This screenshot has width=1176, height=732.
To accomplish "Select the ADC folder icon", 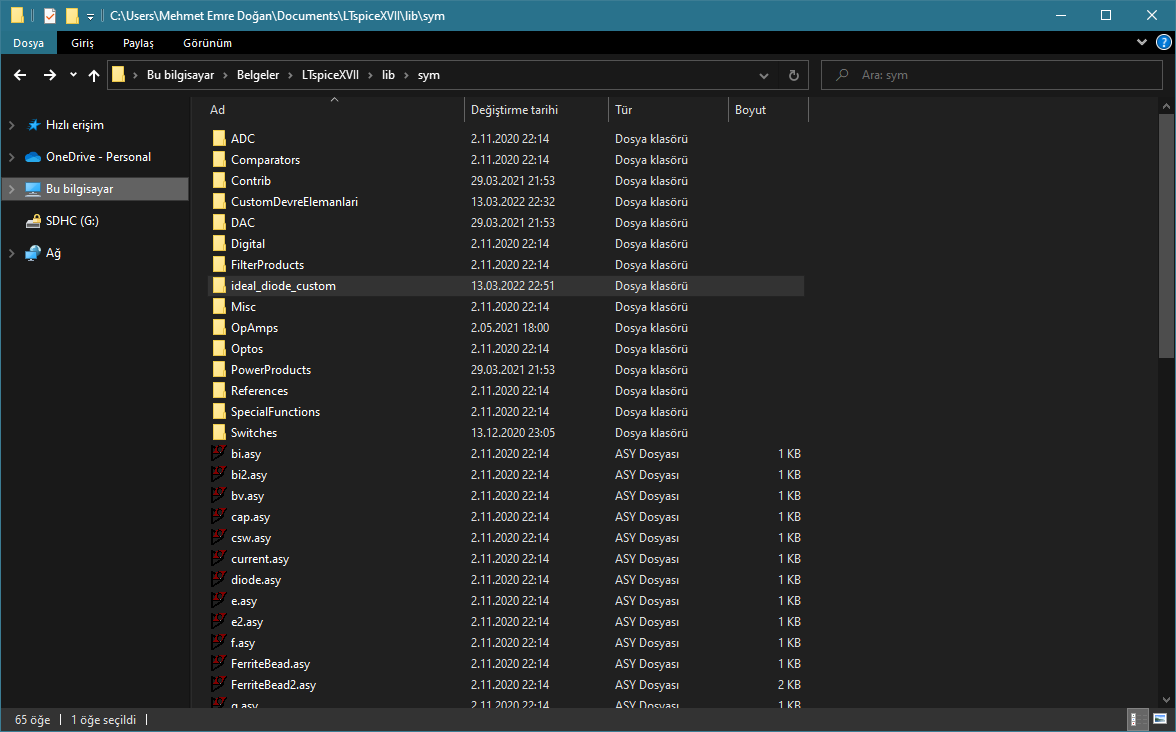I will pos(219,139).
